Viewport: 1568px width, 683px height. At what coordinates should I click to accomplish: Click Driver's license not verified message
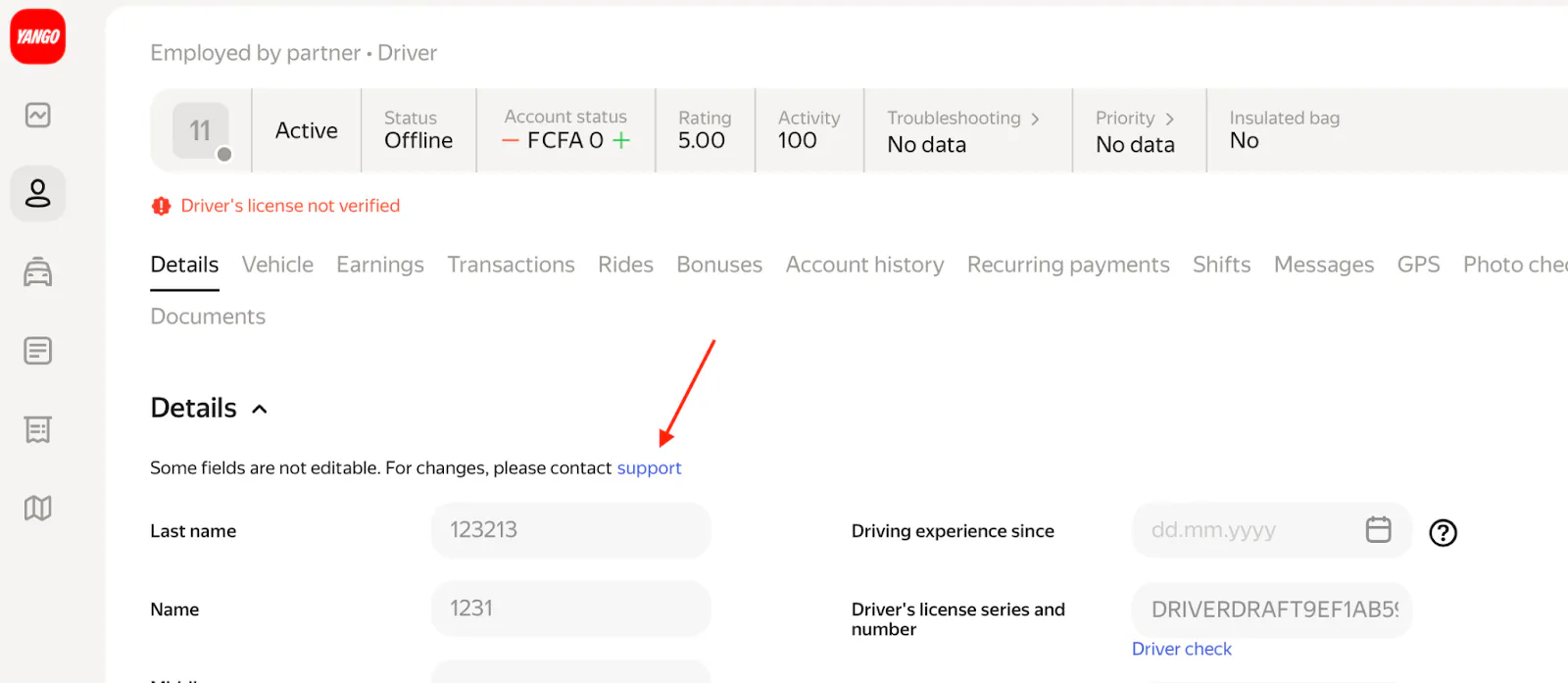tap(290, 206)
